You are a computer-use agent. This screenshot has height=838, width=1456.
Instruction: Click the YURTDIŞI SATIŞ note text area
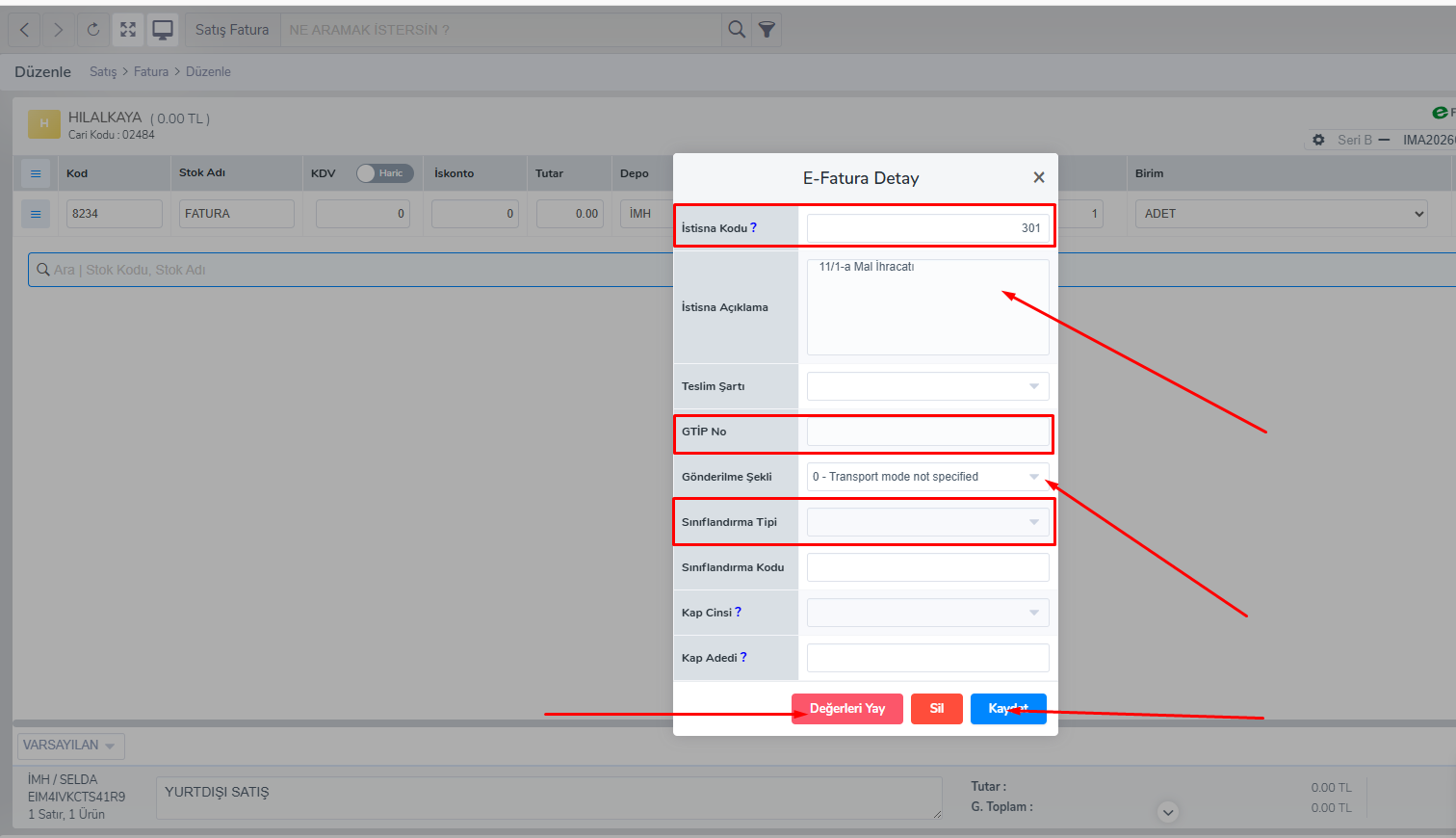coord(549,799)
